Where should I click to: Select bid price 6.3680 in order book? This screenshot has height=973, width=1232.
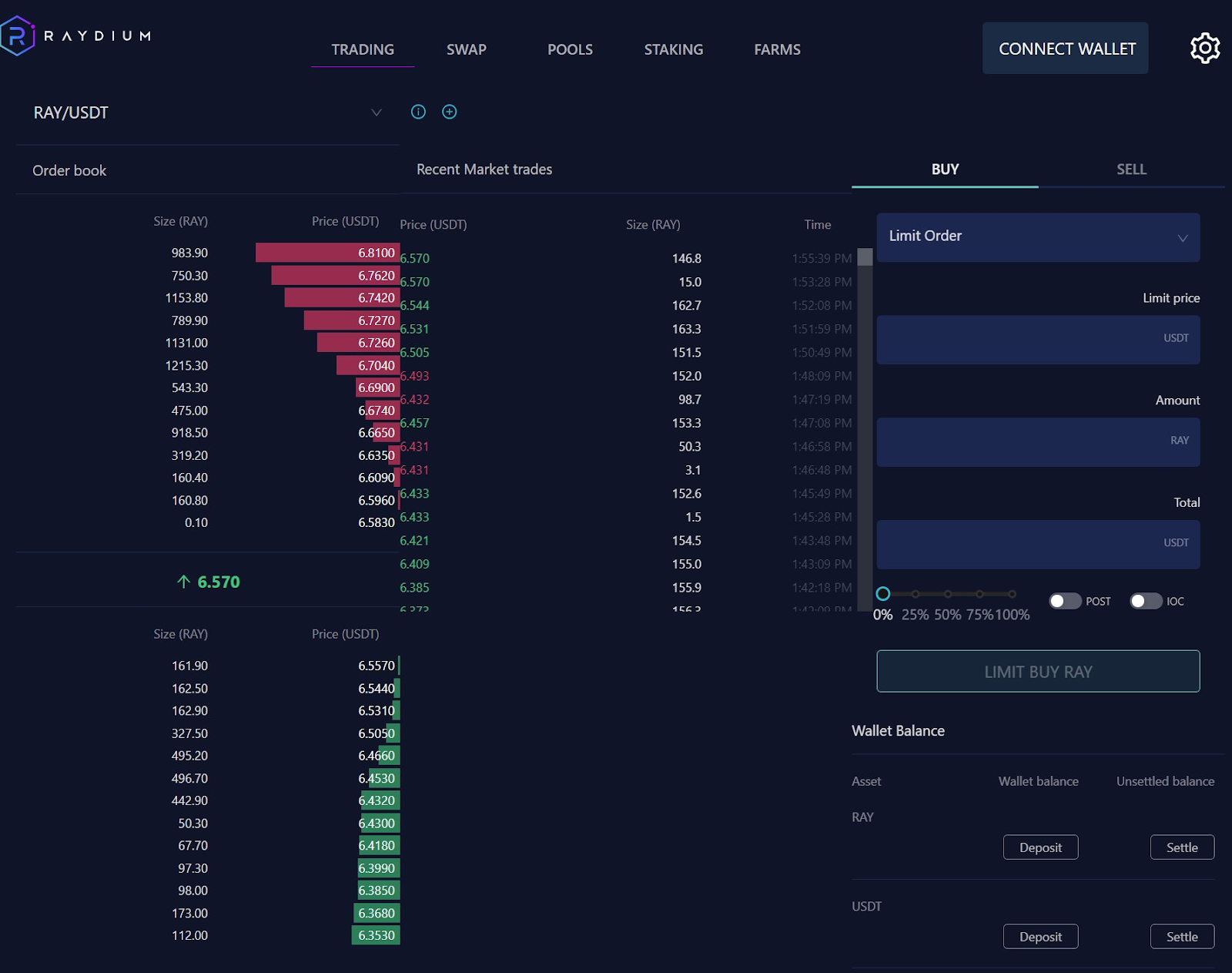376,913
